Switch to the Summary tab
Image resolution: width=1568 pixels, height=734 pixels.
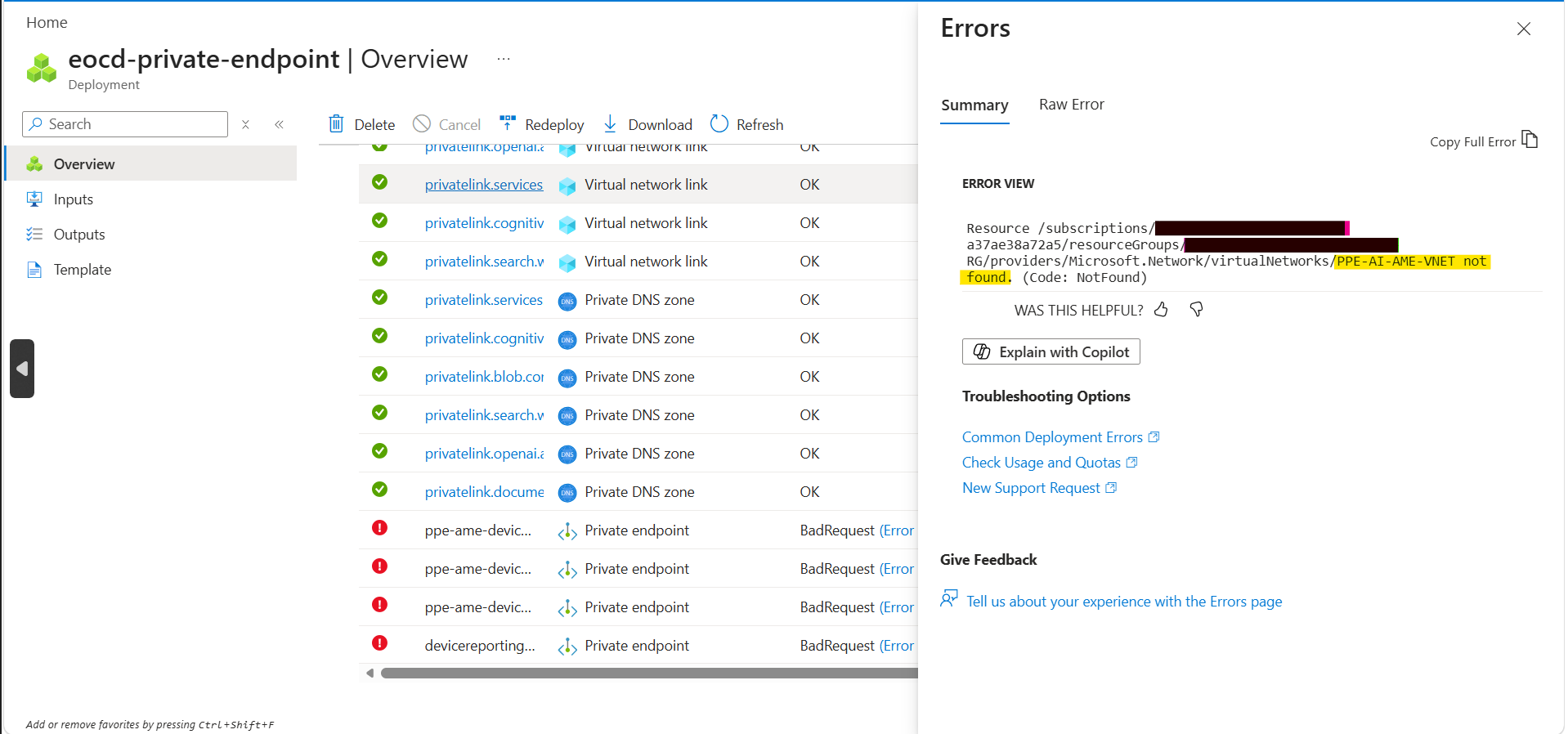(974, 105)
